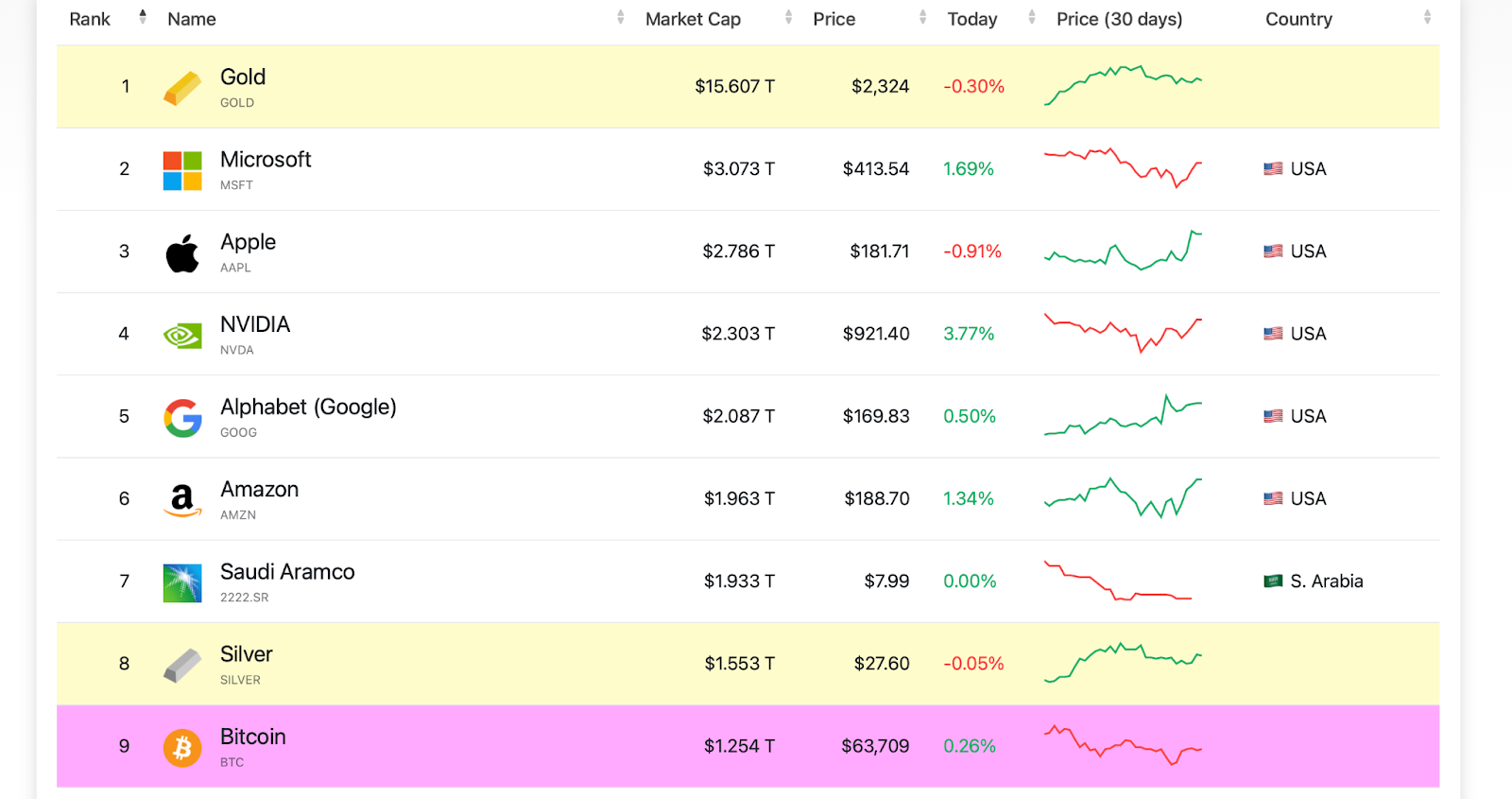1512x799 pixels.
Task: Click Bitcoin market cap $1.254 T
Action: [739, 746]
